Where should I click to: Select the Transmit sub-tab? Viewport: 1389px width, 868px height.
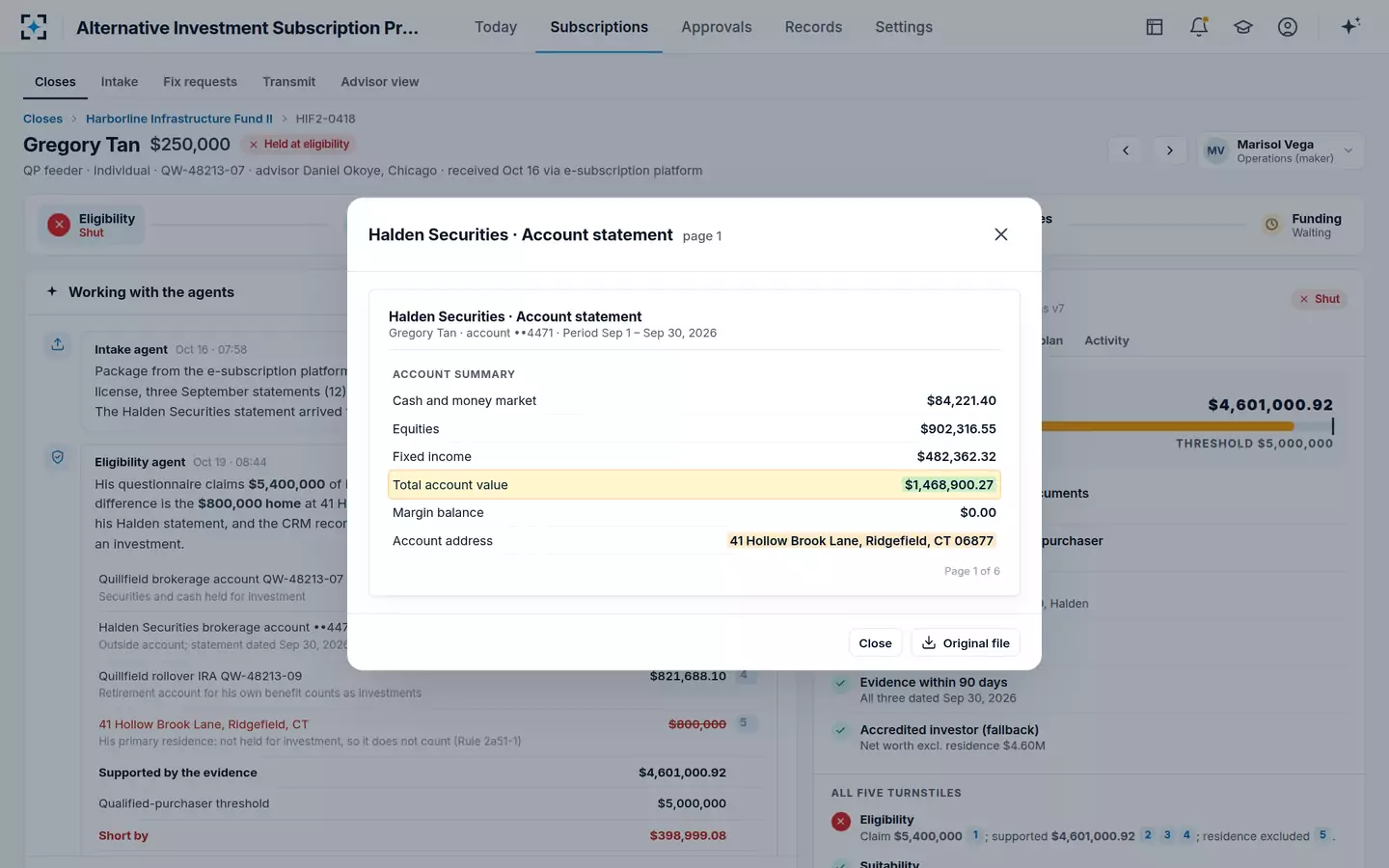click(x=288, y=82)
